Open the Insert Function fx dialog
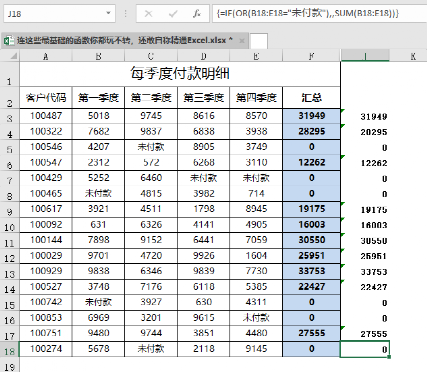This screenshot has height=372, width=427. click(x=197, y=14)
